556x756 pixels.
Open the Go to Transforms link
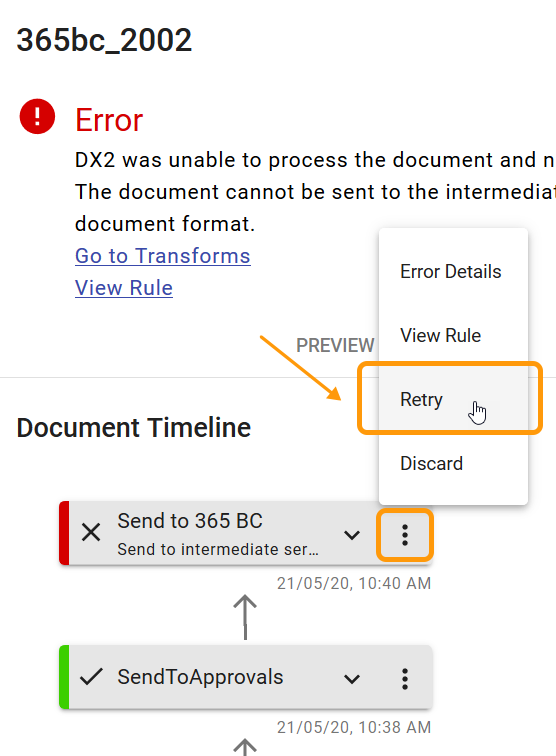click(163, 256)
